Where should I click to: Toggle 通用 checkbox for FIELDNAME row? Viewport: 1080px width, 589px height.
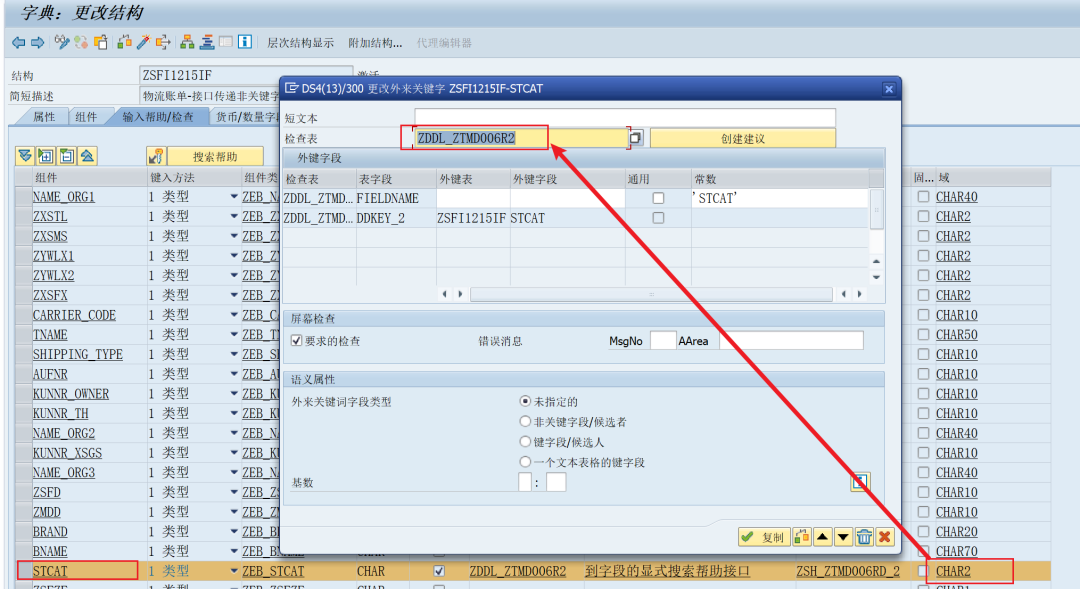coord(658,198)
